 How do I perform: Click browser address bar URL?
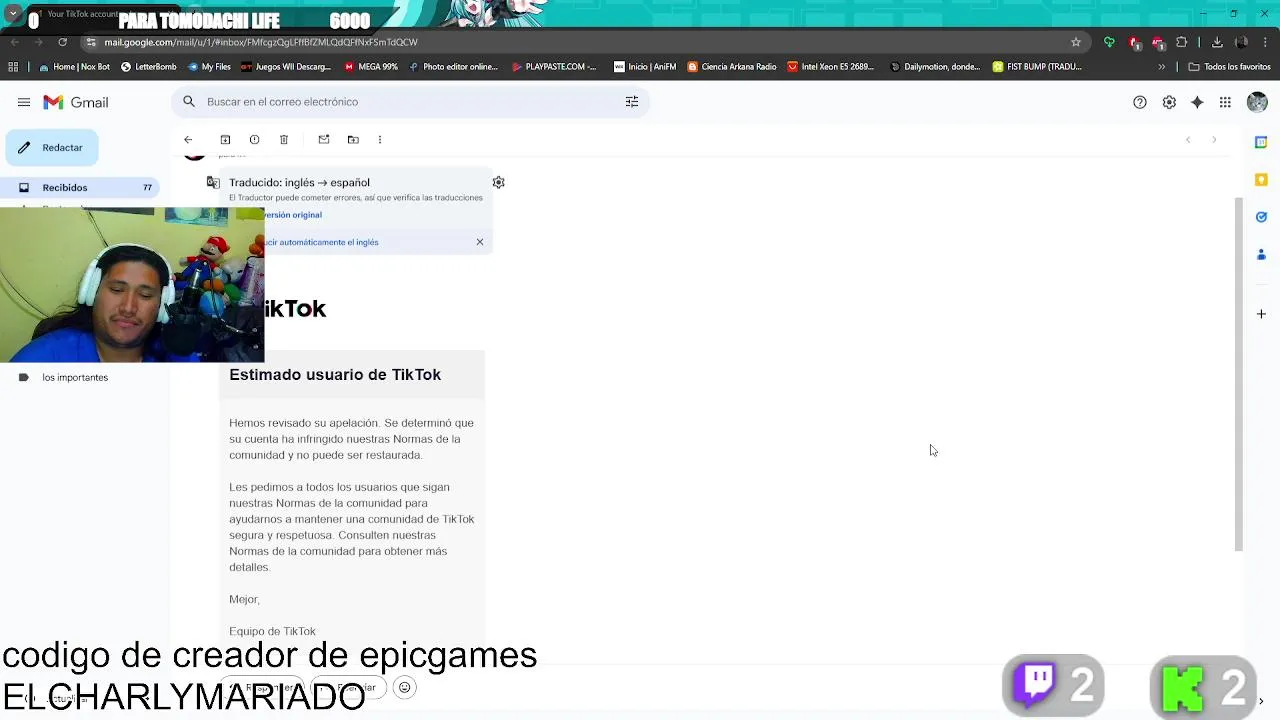point(261,42)
